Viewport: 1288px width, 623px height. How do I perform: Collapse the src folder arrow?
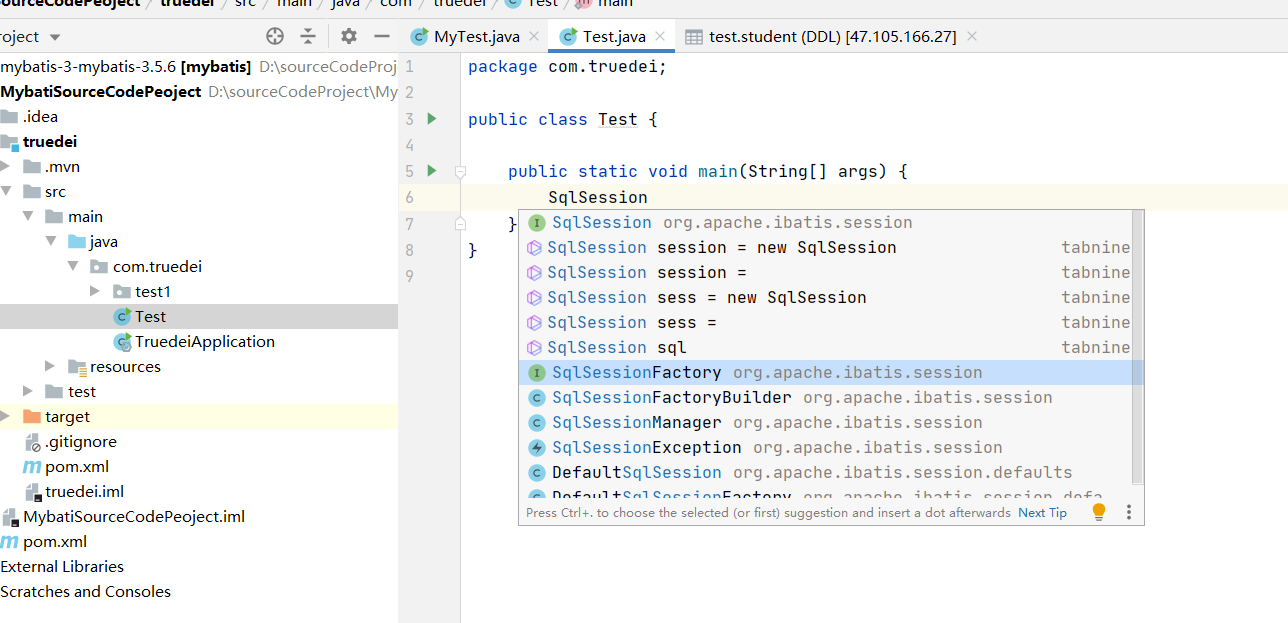[x=6, y=192]
